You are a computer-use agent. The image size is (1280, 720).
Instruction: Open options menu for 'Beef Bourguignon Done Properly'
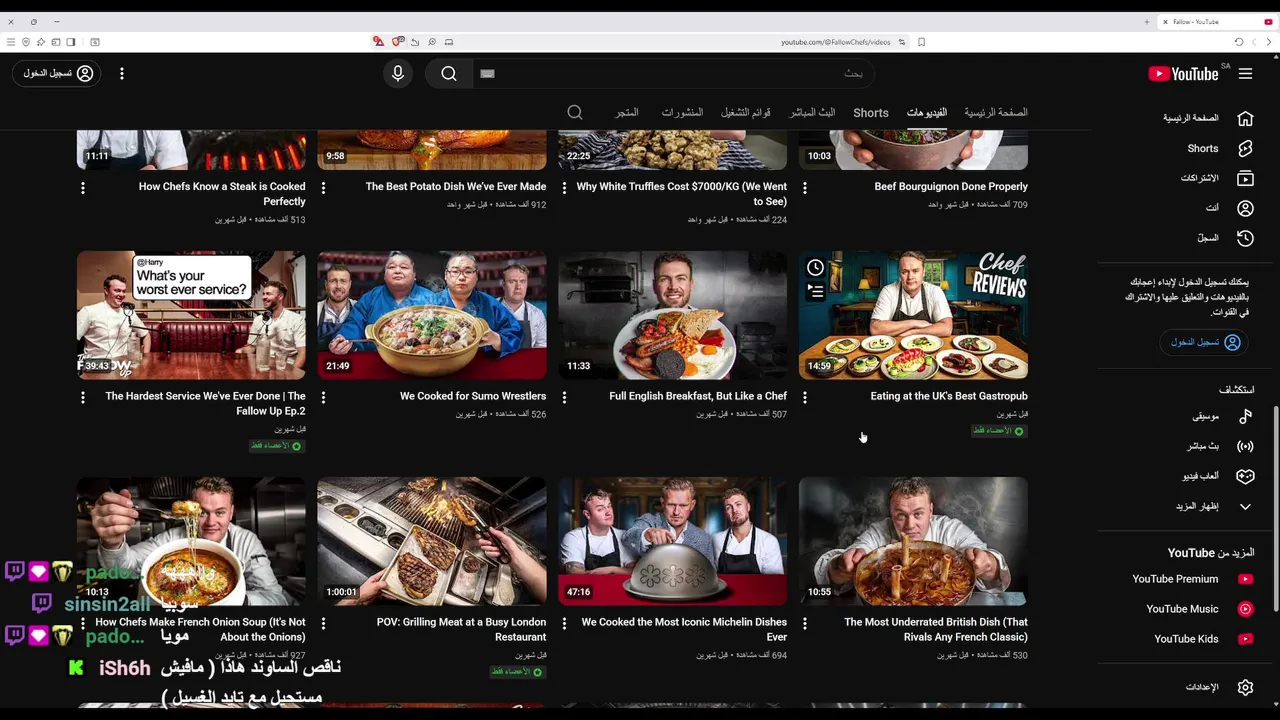tap(805, 187)
